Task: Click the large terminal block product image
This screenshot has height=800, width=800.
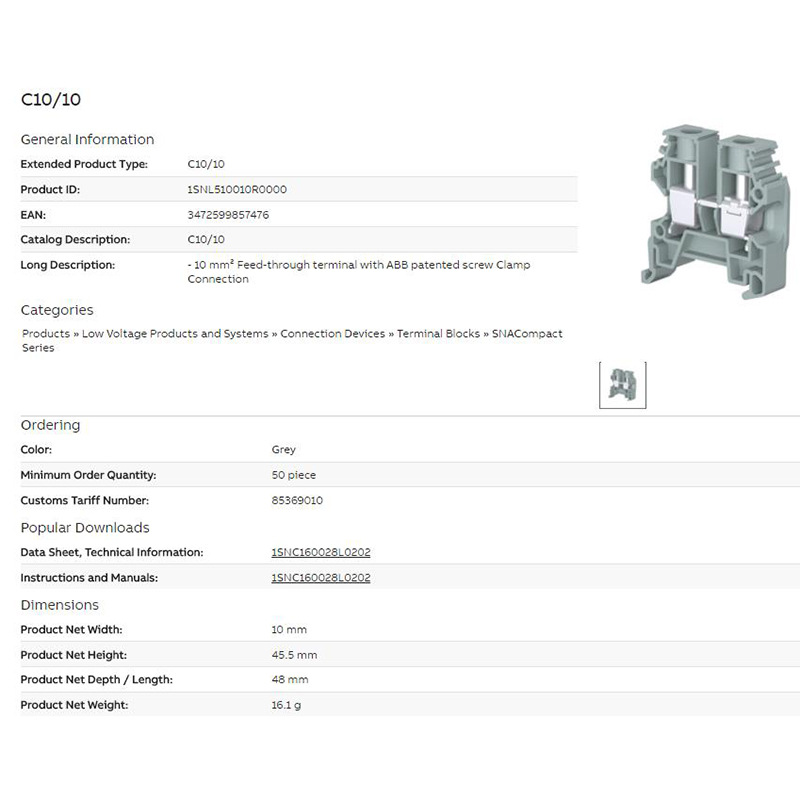Action: (716, 211)
